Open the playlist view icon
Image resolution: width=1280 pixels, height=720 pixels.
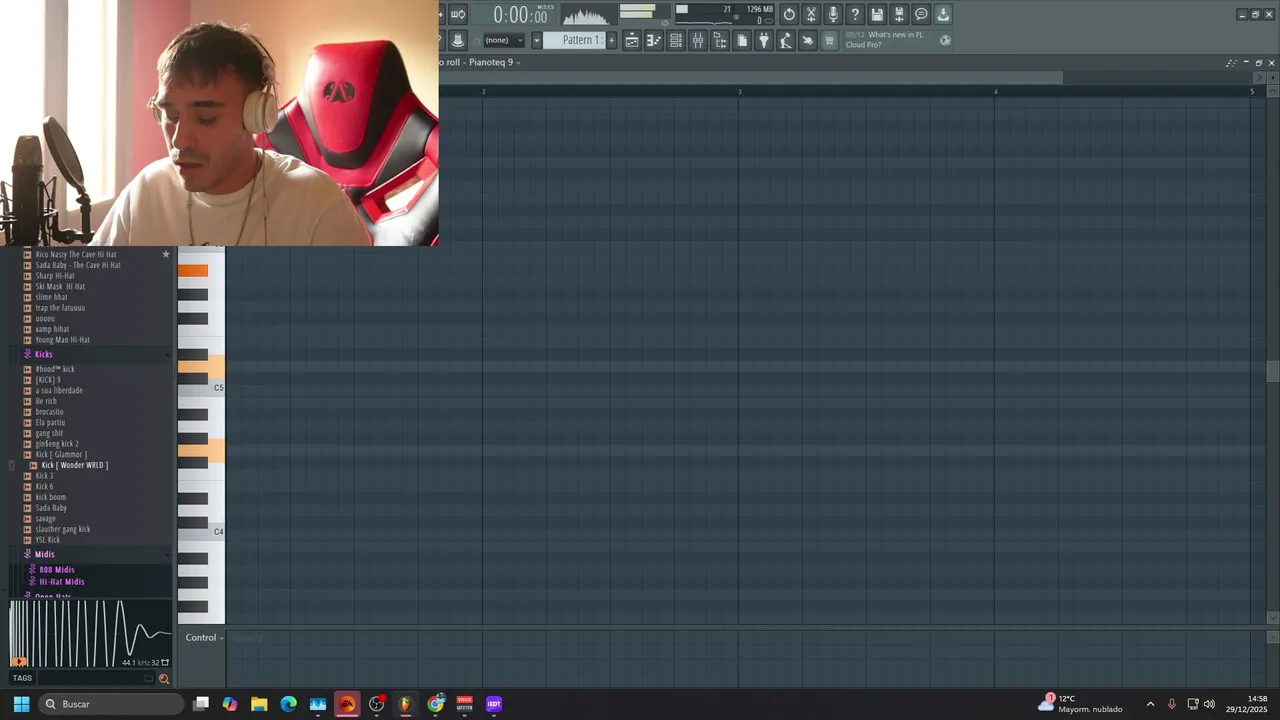[x=632, y=40]
